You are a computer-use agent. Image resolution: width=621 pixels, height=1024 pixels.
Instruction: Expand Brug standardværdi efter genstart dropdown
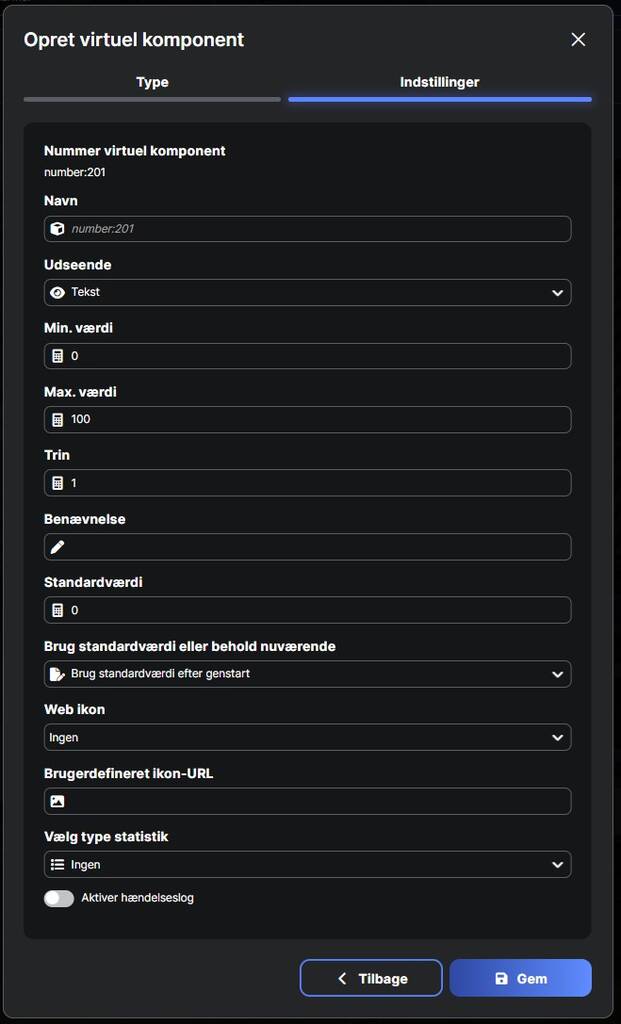[307, 674]
